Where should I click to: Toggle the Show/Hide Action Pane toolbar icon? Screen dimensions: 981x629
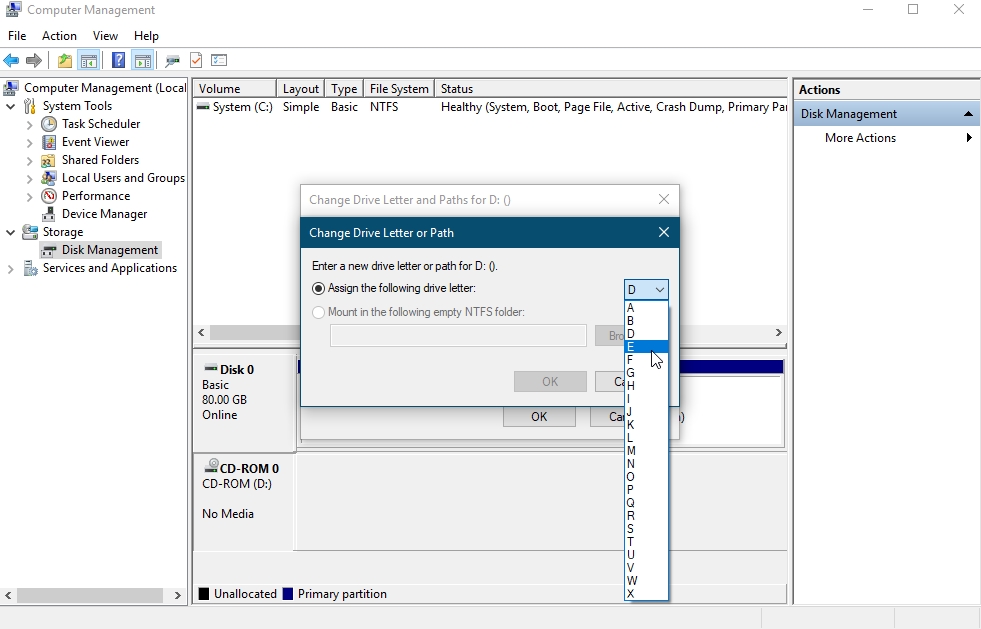point(143,61)
